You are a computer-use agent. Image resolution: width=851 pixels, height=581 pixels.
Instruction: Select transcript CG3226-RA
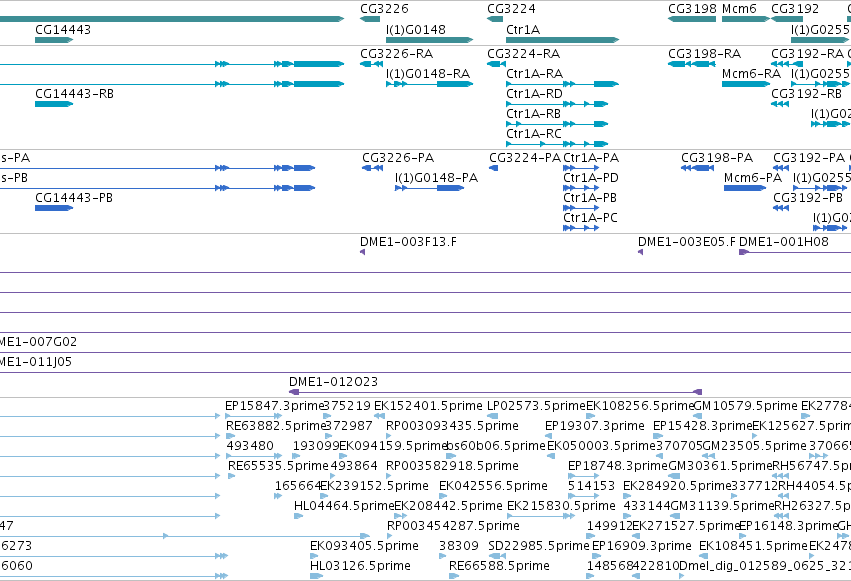pyautogui.click(x=371, y=64)
